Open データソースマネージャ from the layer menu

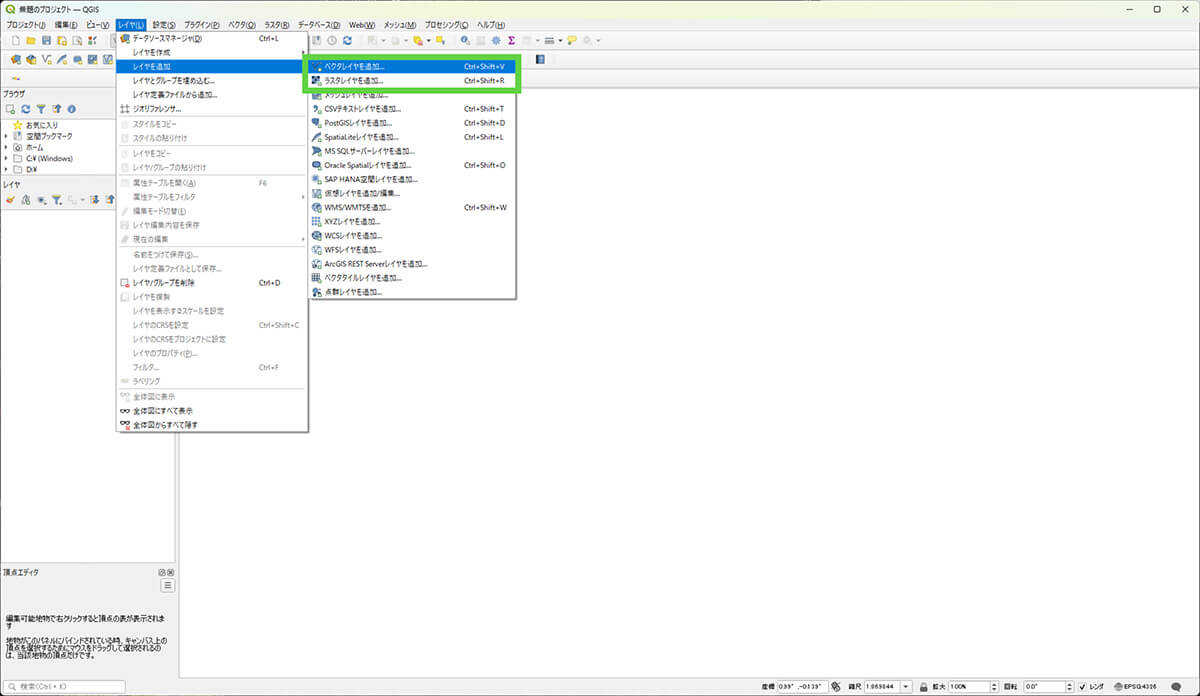[x=212, y=38]
